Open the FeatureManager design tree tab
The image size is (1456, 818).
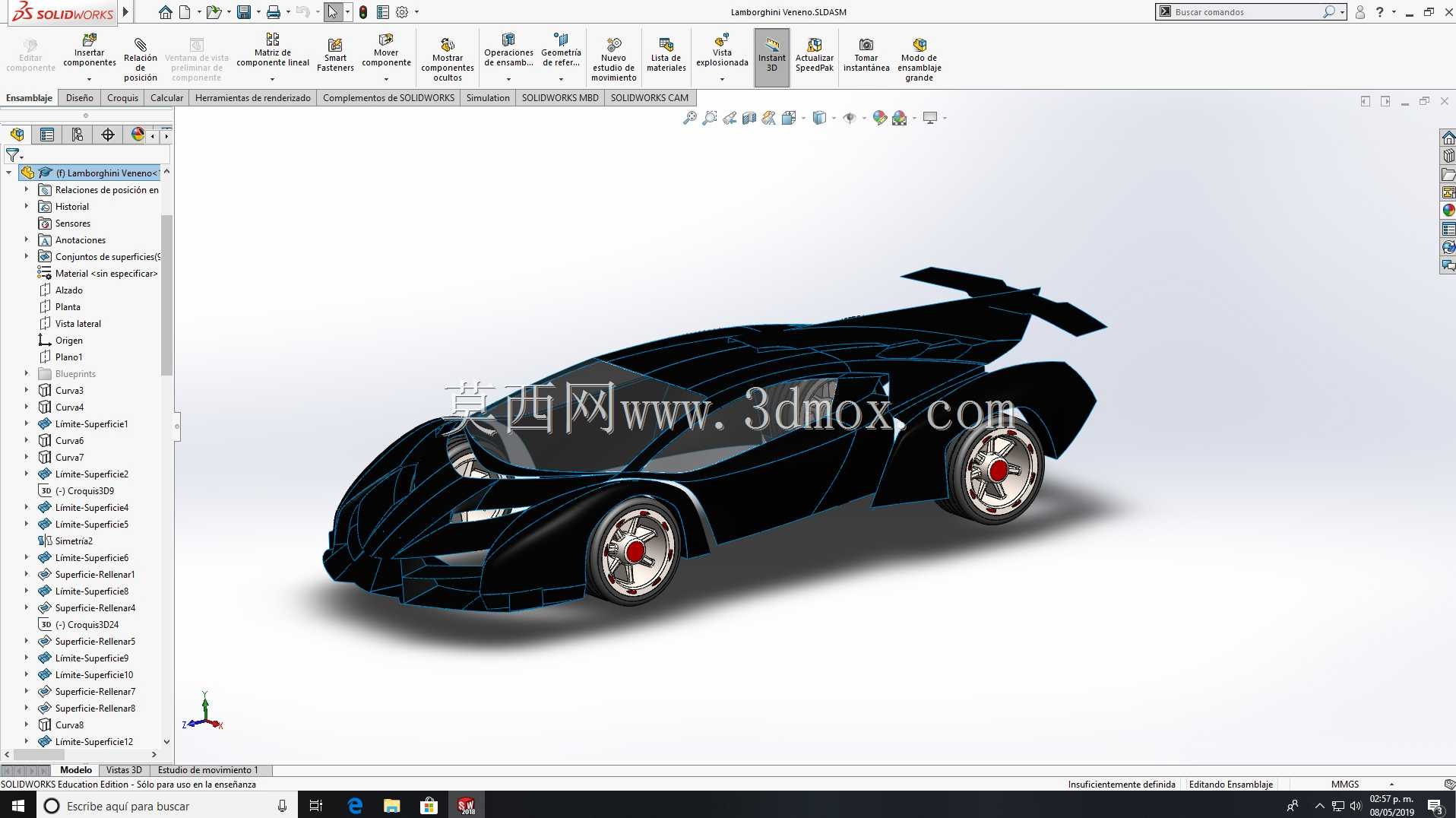pos(17,135)
